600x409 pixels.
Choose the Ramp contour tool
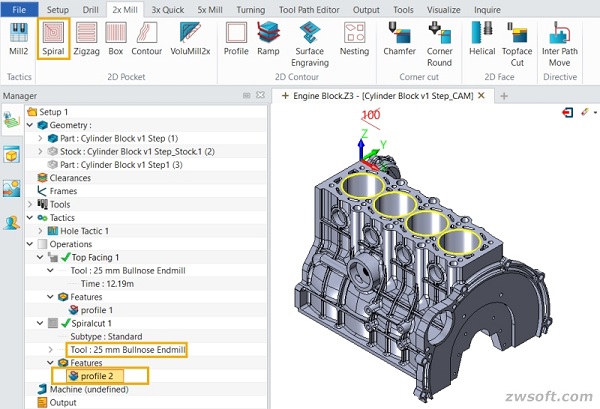(268, 38)
